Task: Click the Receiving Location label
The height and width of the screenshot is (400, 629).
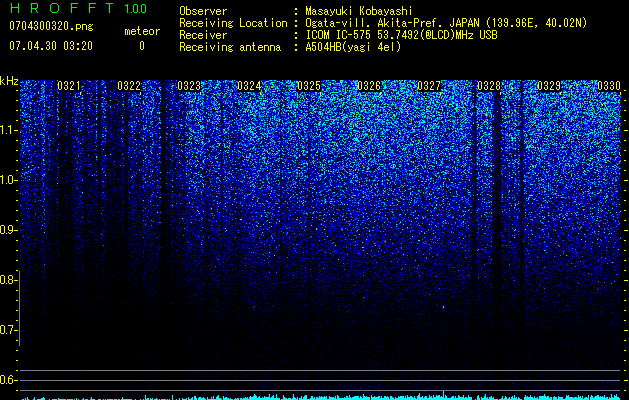Action: [x=233, y=23]
